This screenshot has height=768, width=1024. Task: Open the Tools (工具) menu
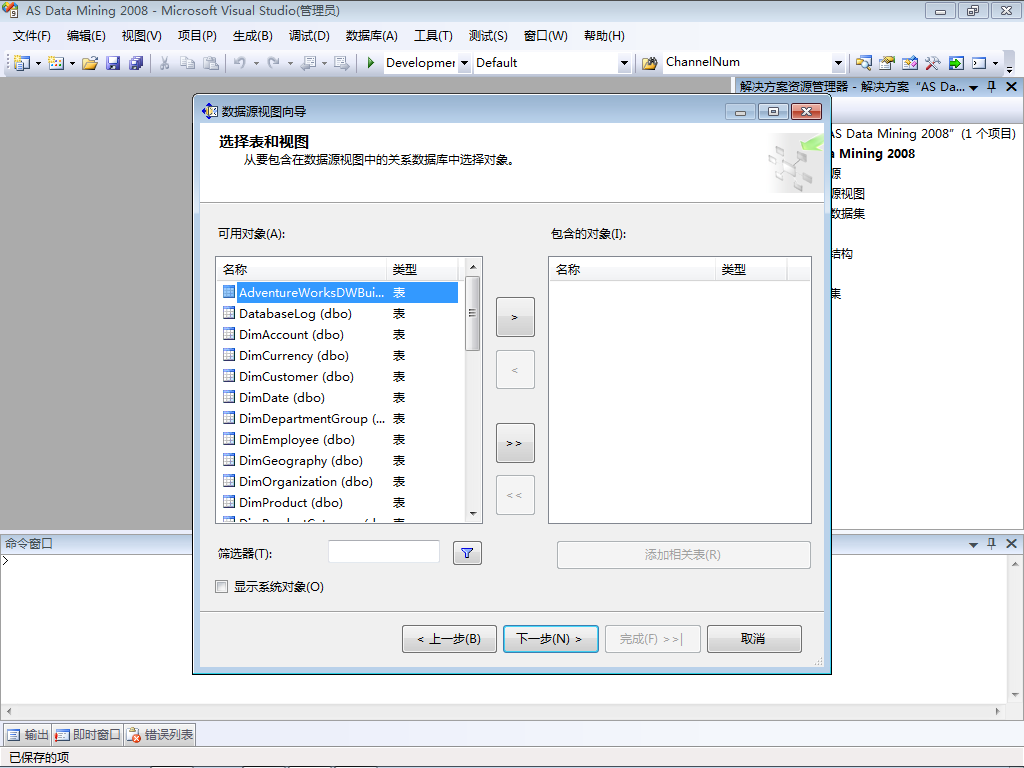tap(432, 36)
